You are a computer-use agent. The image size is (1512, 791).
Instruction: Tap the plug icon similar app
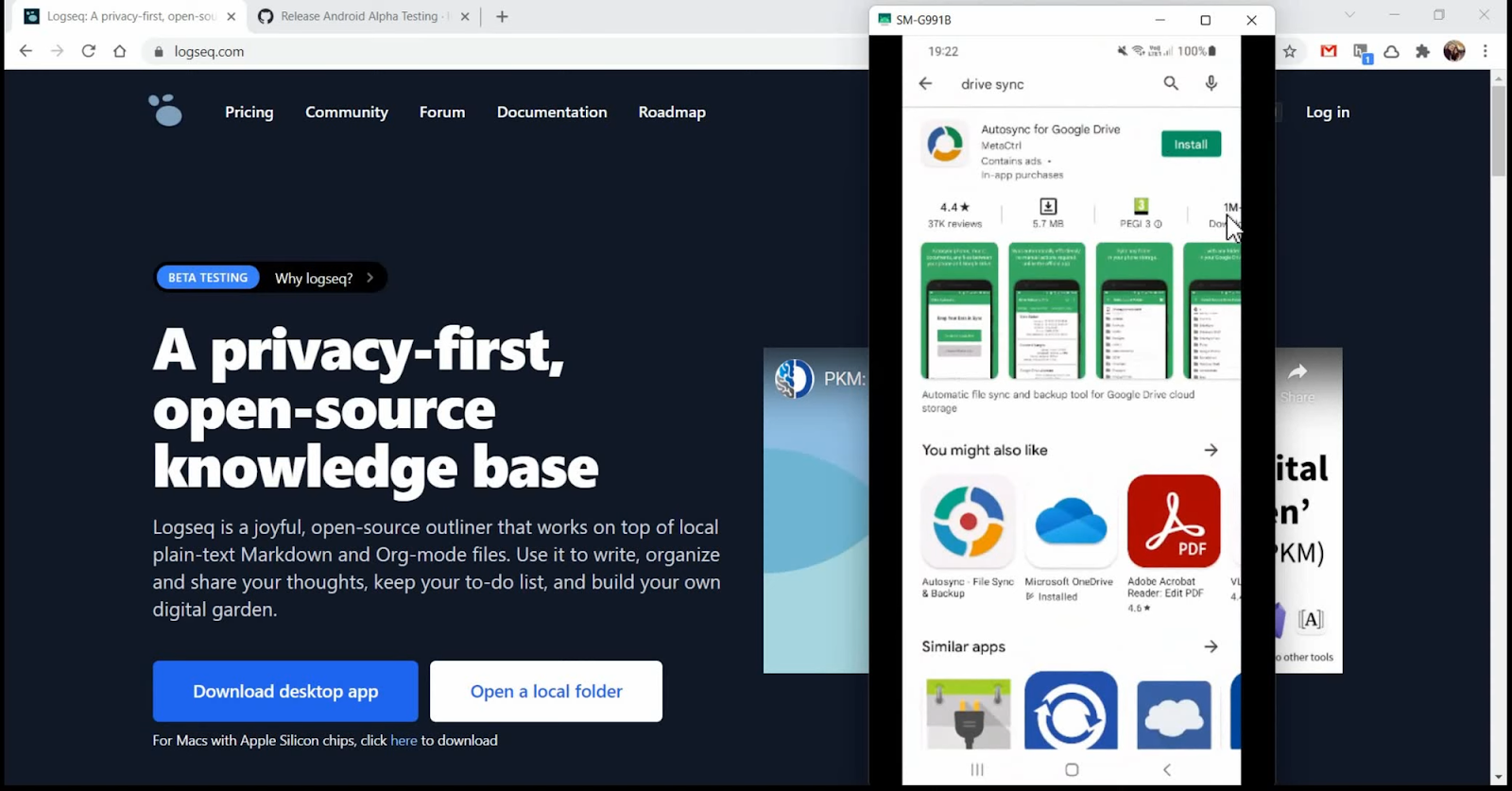pyautogui.click(x=968, y=714)
